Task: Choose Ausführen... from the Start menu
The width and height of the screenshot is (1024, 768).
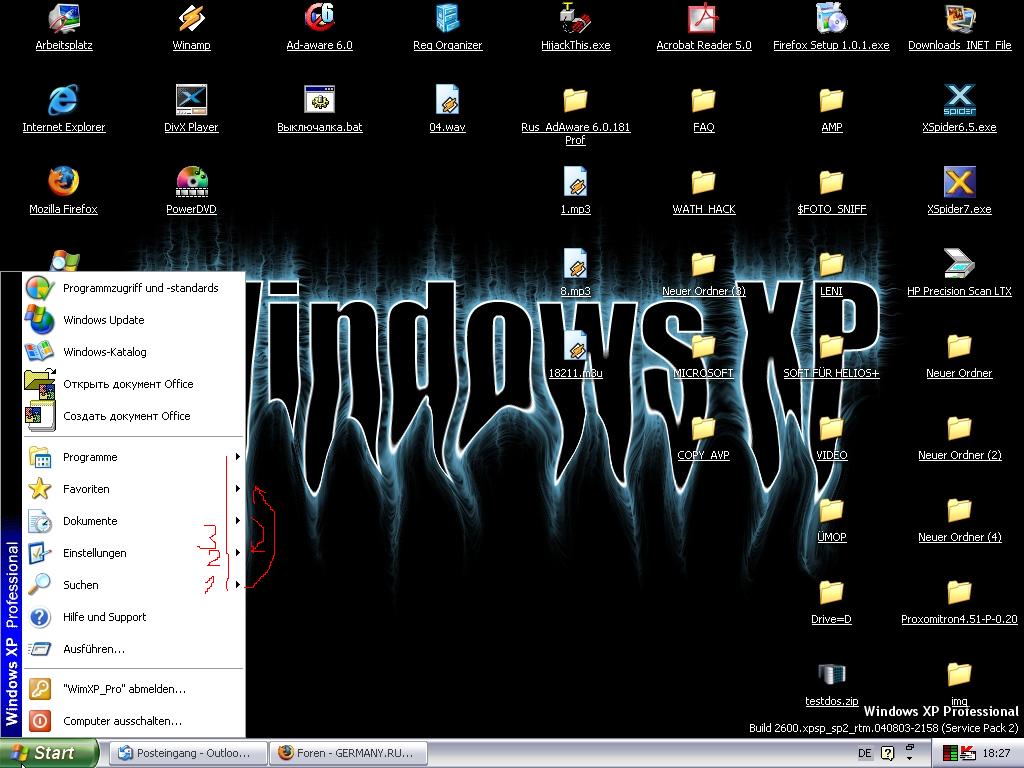Action: point(133,649)
